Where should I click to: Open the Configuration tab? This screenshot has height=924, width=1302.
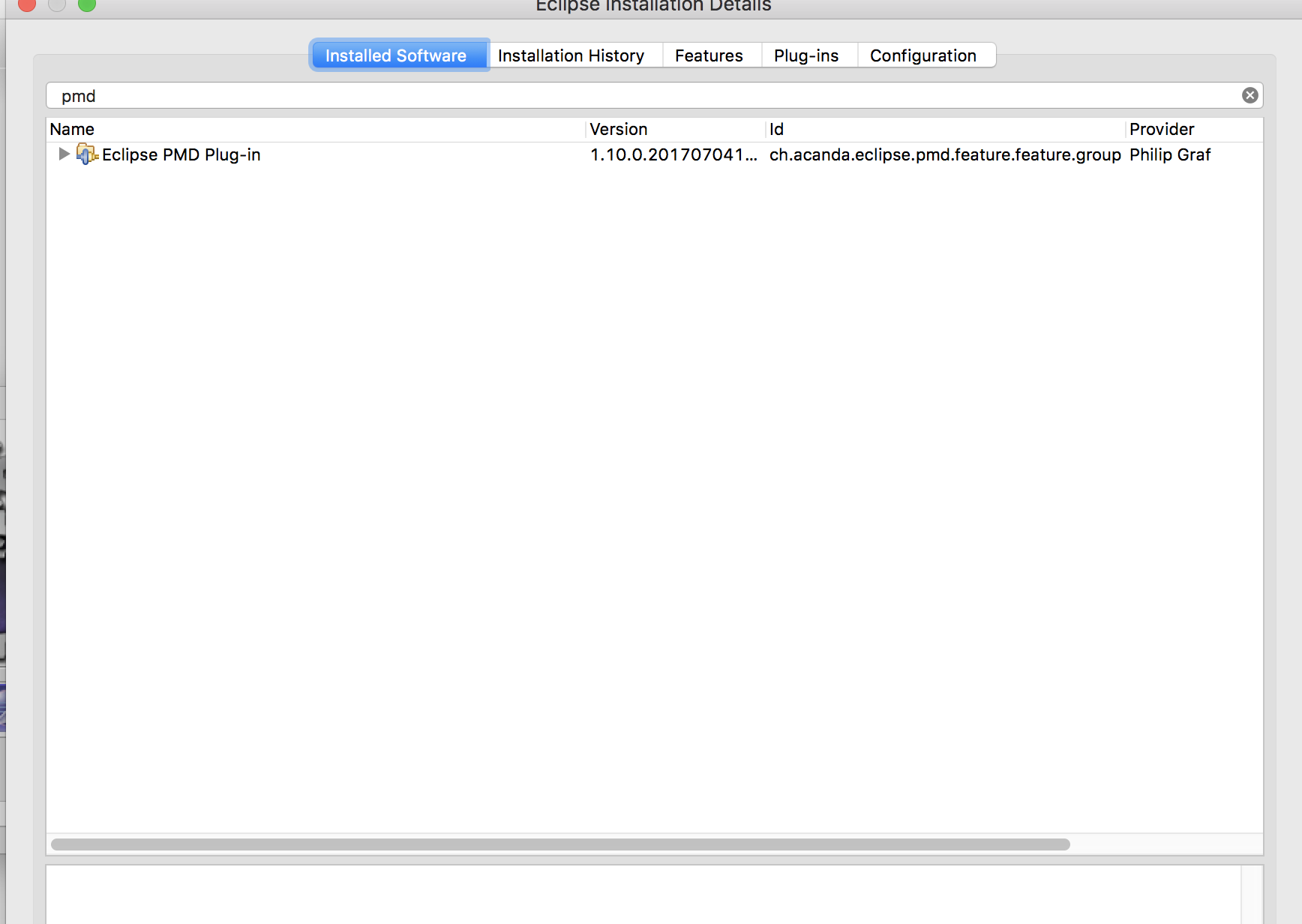tap(922, 55)
